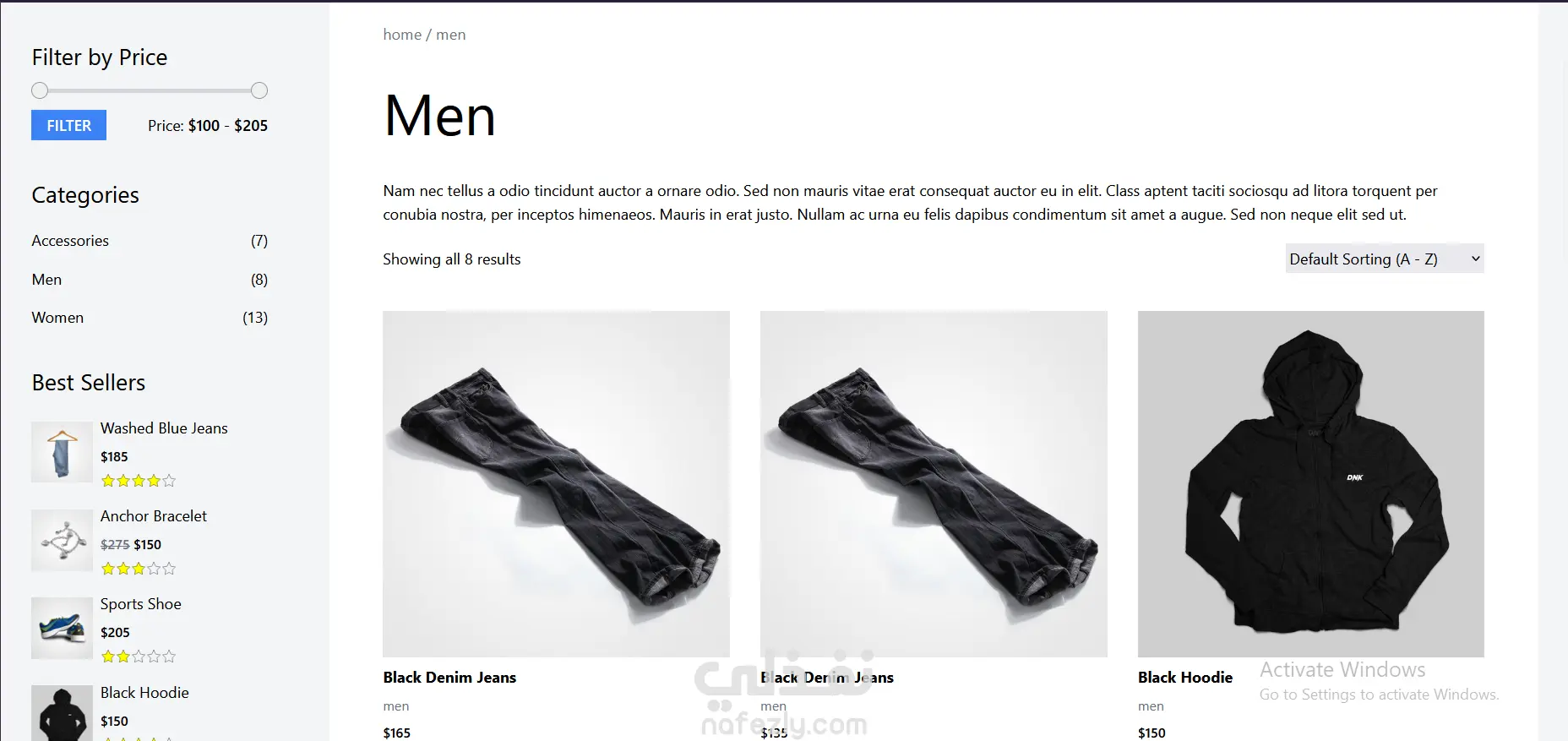Open Washed Blue Jeans thumbnail image
The width and height of the screenshot is (1568, 741).
(x=62, y=452)
